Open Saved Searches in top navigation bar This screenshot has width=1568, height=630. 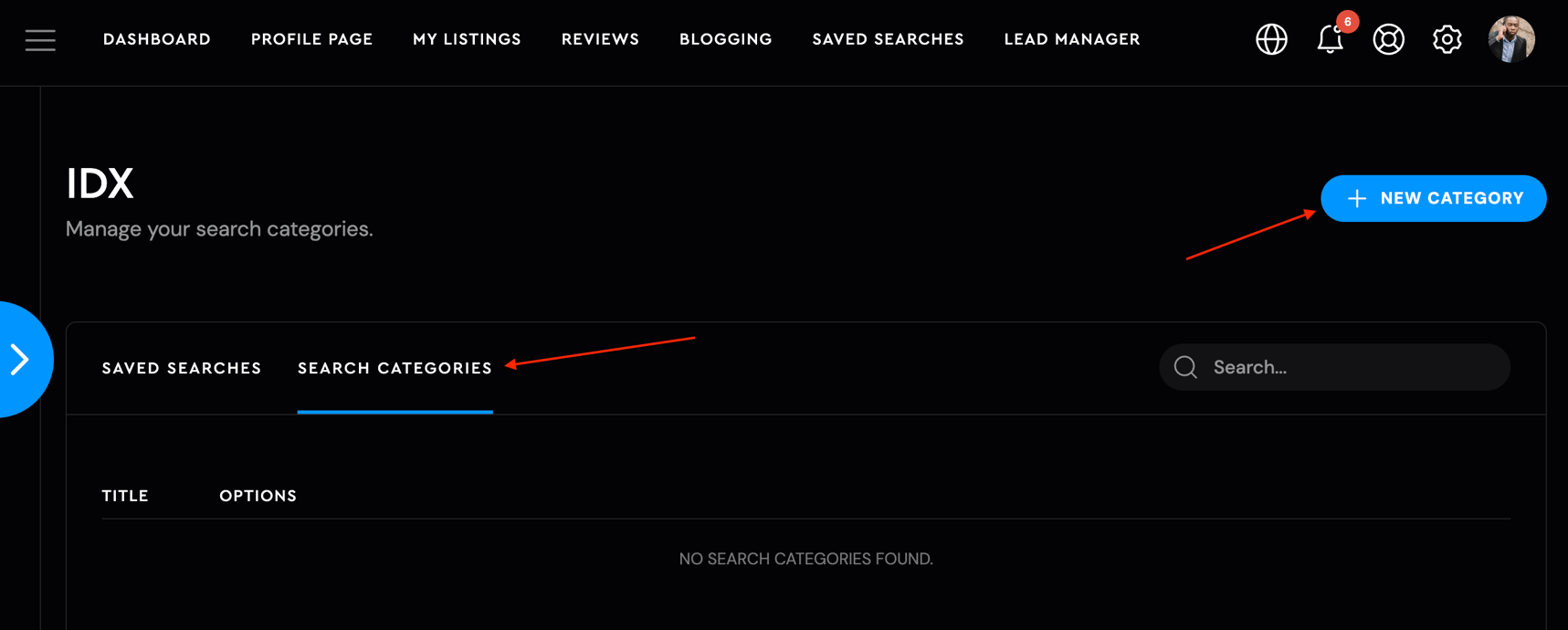888,39
